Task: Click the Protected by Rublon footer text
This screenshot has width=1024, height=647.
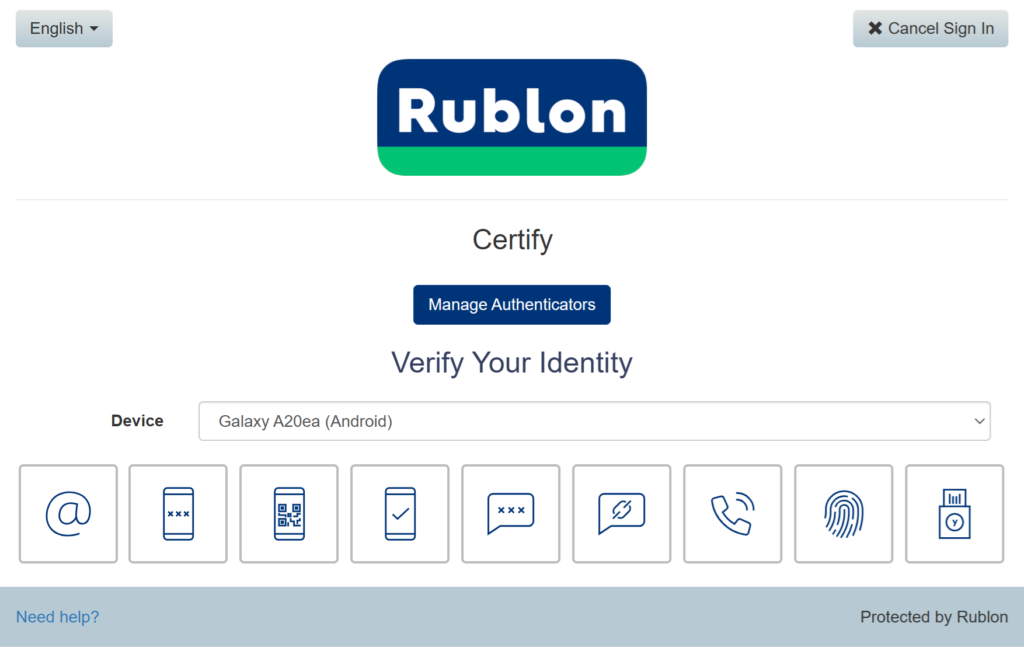Action: click(934, 617)
